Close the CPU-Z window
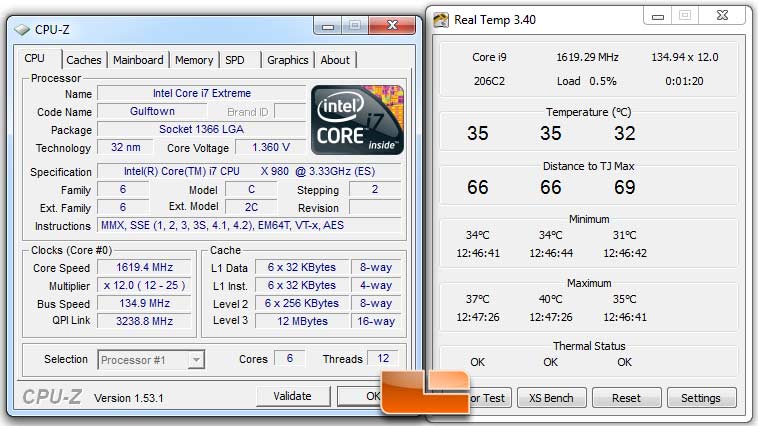 (392, 26)
